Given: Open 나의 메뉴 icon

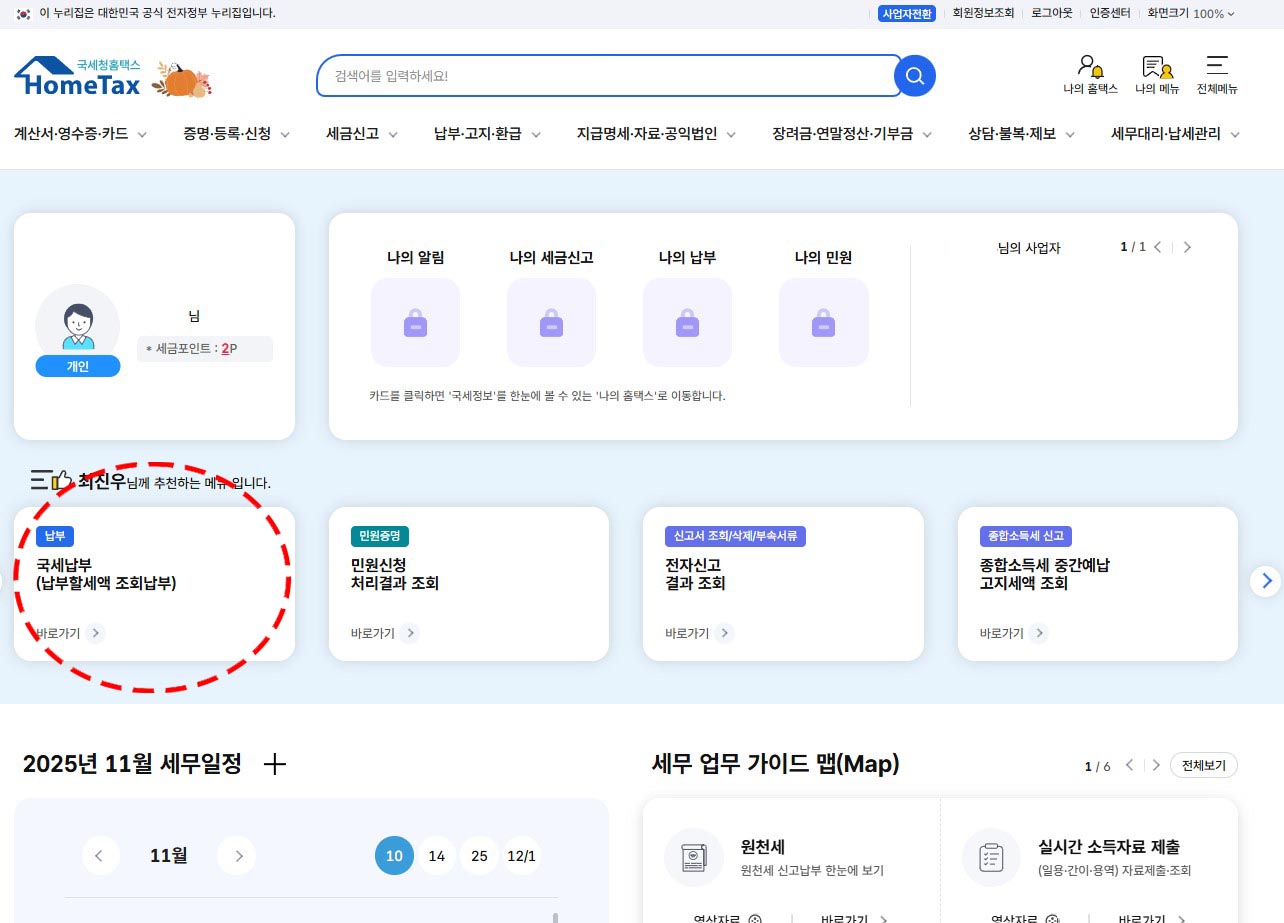Looking at the screenshot, I should [x=1157, y=75].
